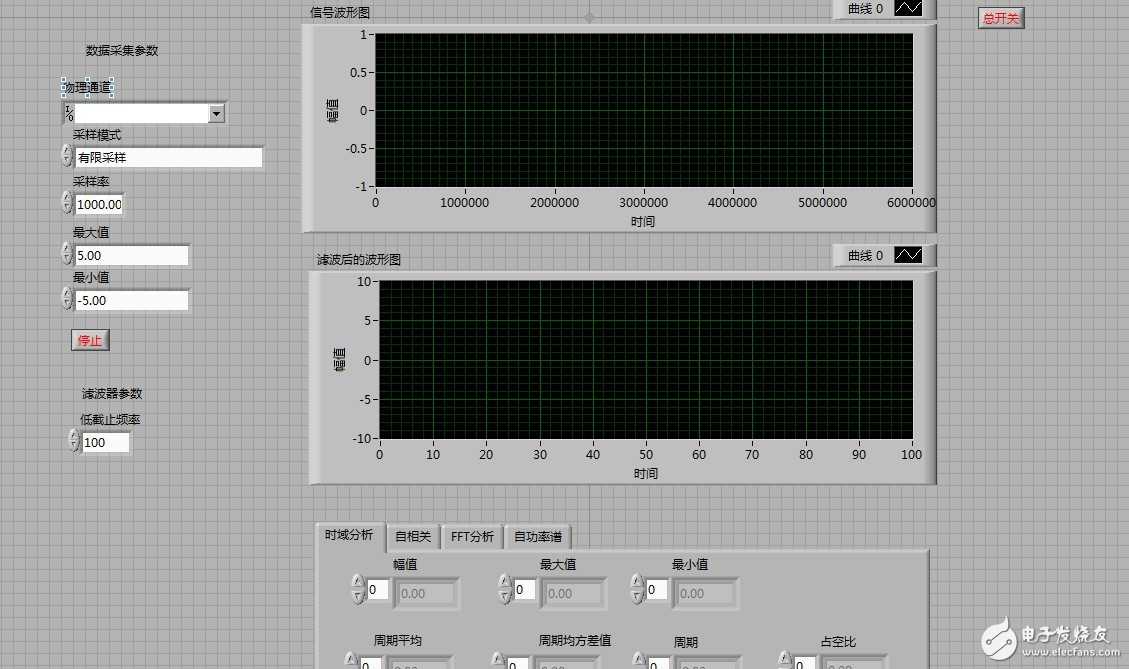Screen dimensions: 1129x669
Task: Click the 信号波形图 plot legend line icon
Action: coord(908,9)
